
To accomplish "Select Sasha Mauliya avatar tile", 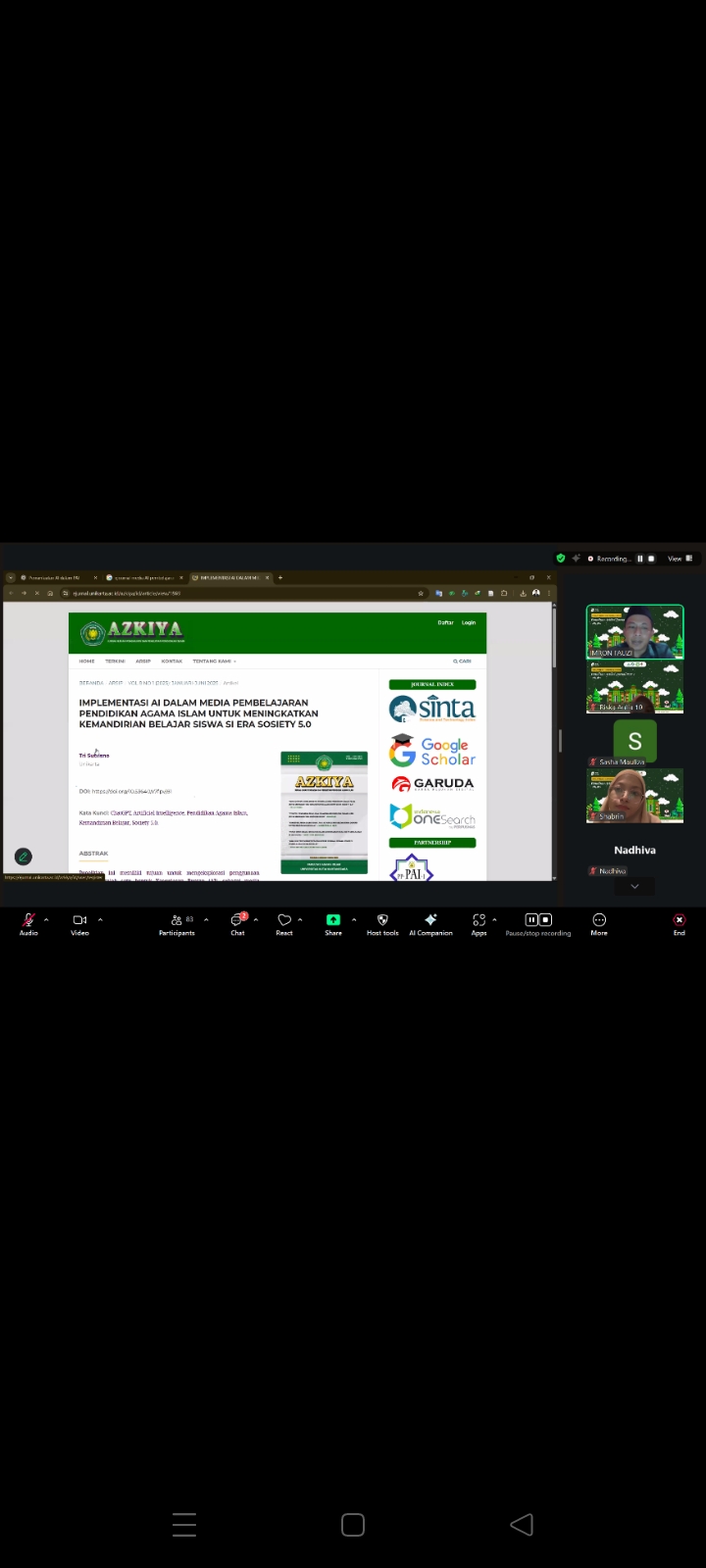I will 634,741.
